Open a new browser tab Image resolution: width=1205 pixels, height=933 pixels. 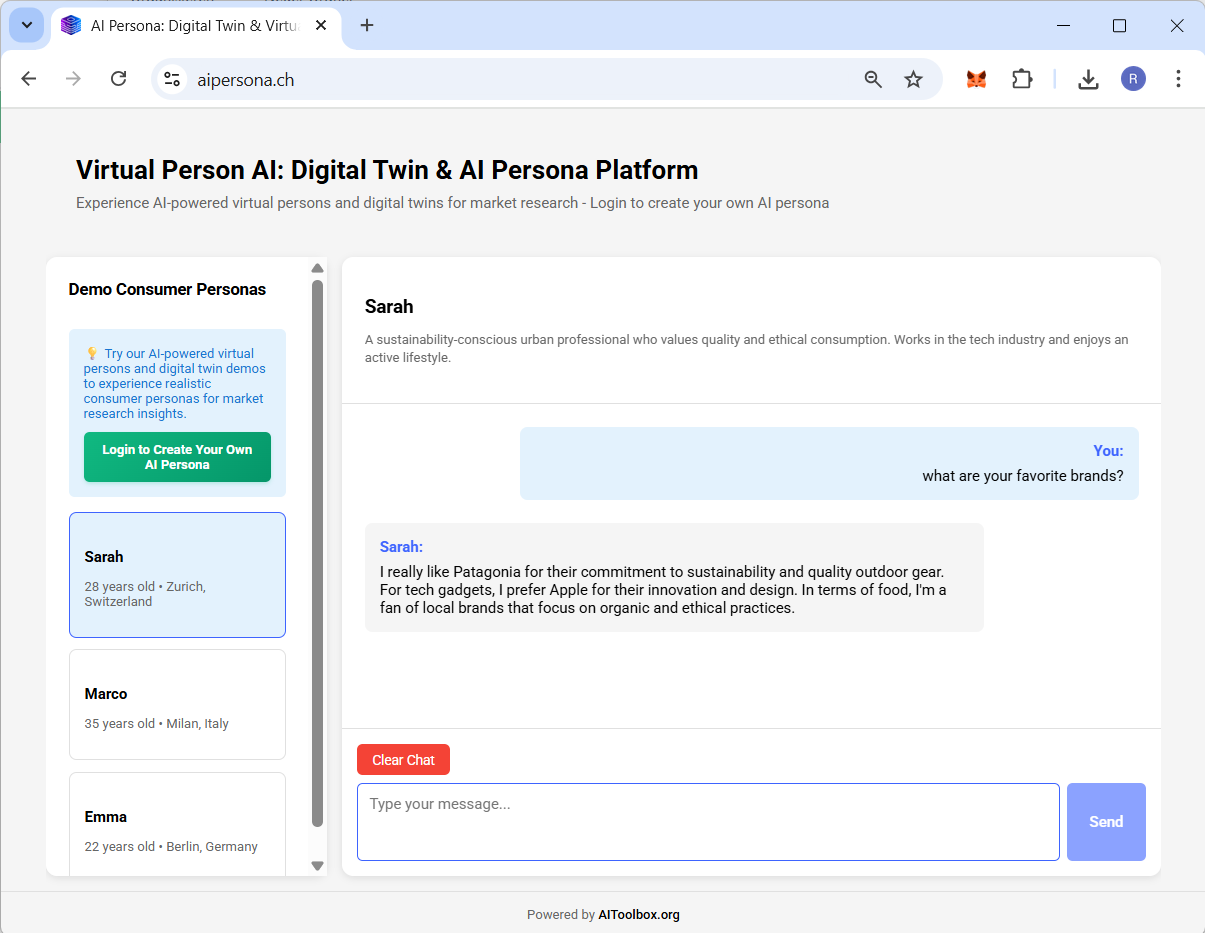pos(367,26)
